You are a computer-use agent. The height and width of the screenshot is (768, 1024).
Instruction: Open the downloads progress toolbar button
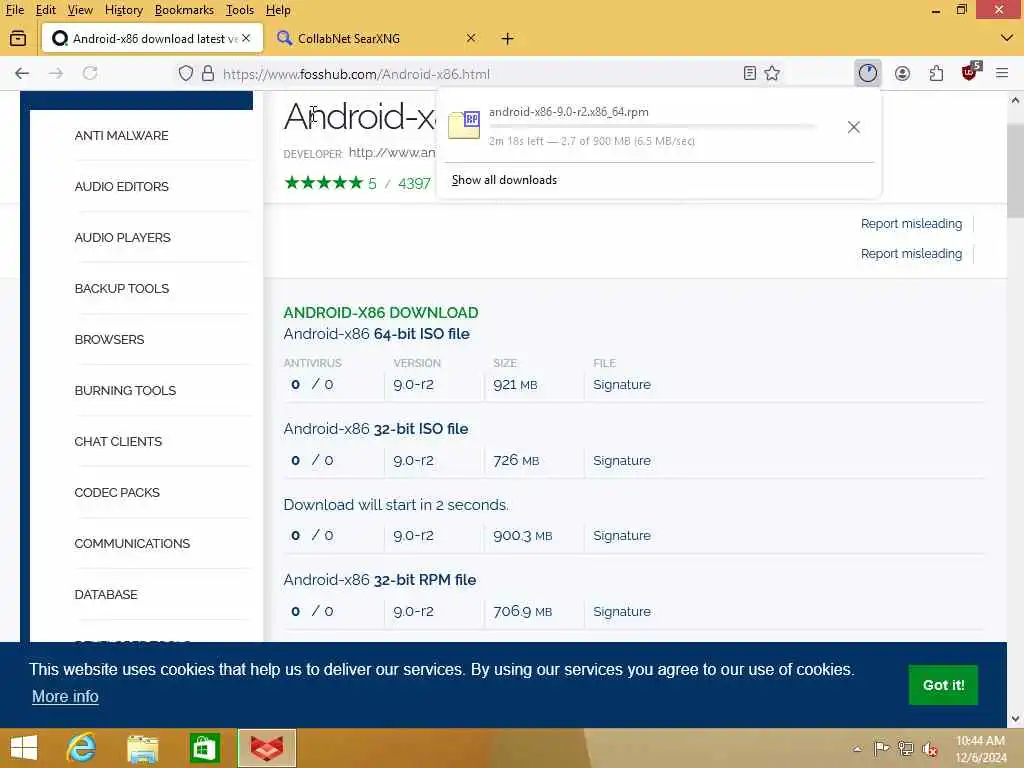[868, 73]
